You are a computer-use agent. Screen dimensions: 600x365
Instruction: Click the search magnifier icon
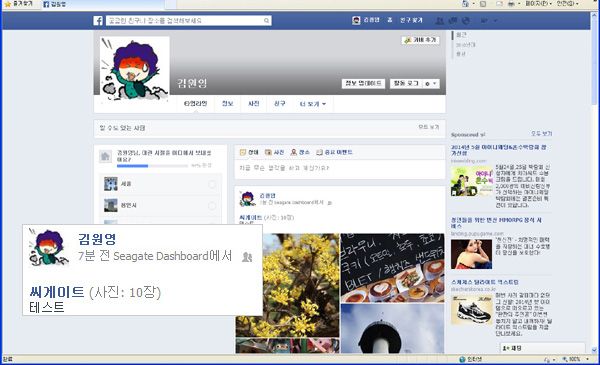(x=266, y=21)
